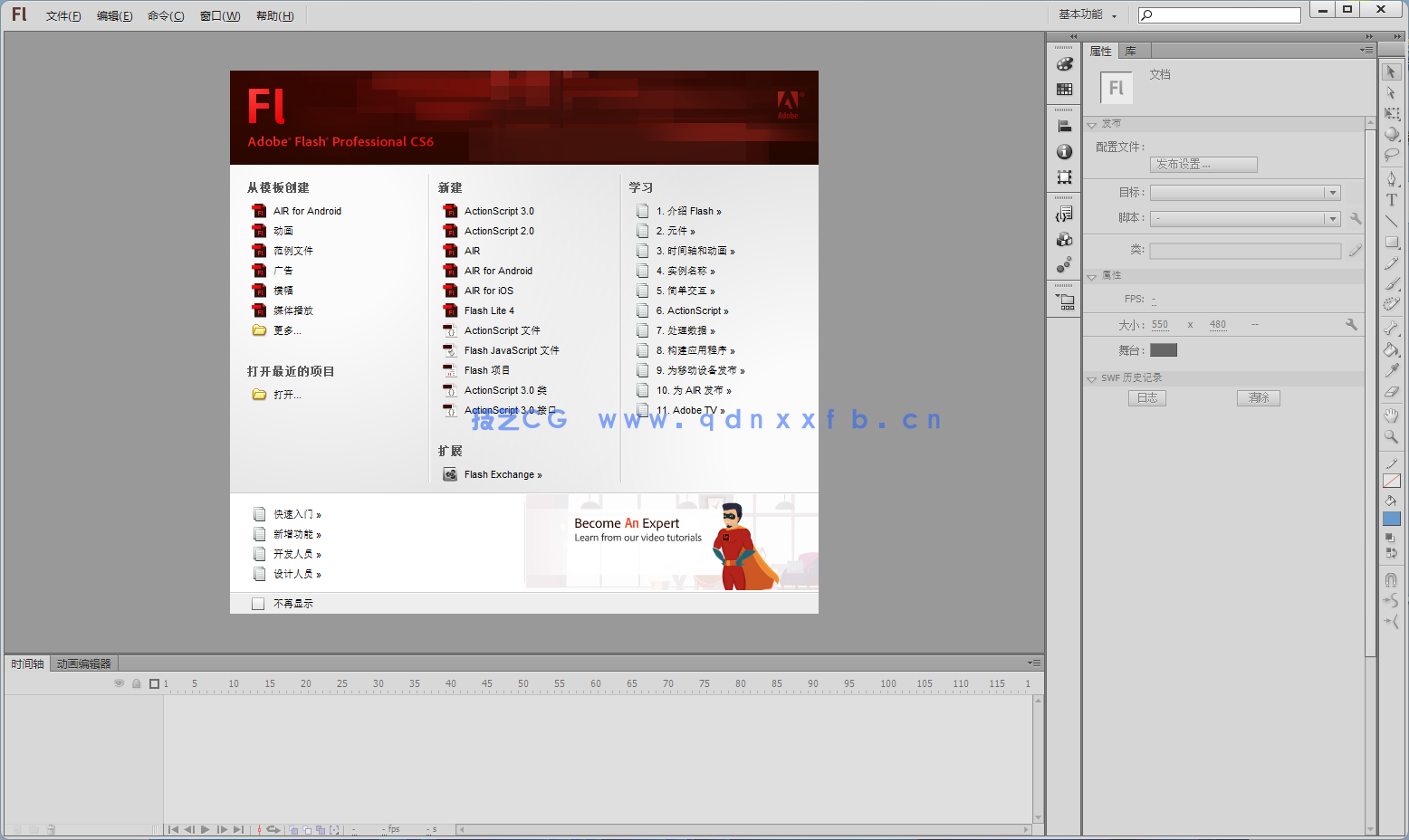Select the Text tool
Screen dimensions: 1409x840
(1392, 199)
